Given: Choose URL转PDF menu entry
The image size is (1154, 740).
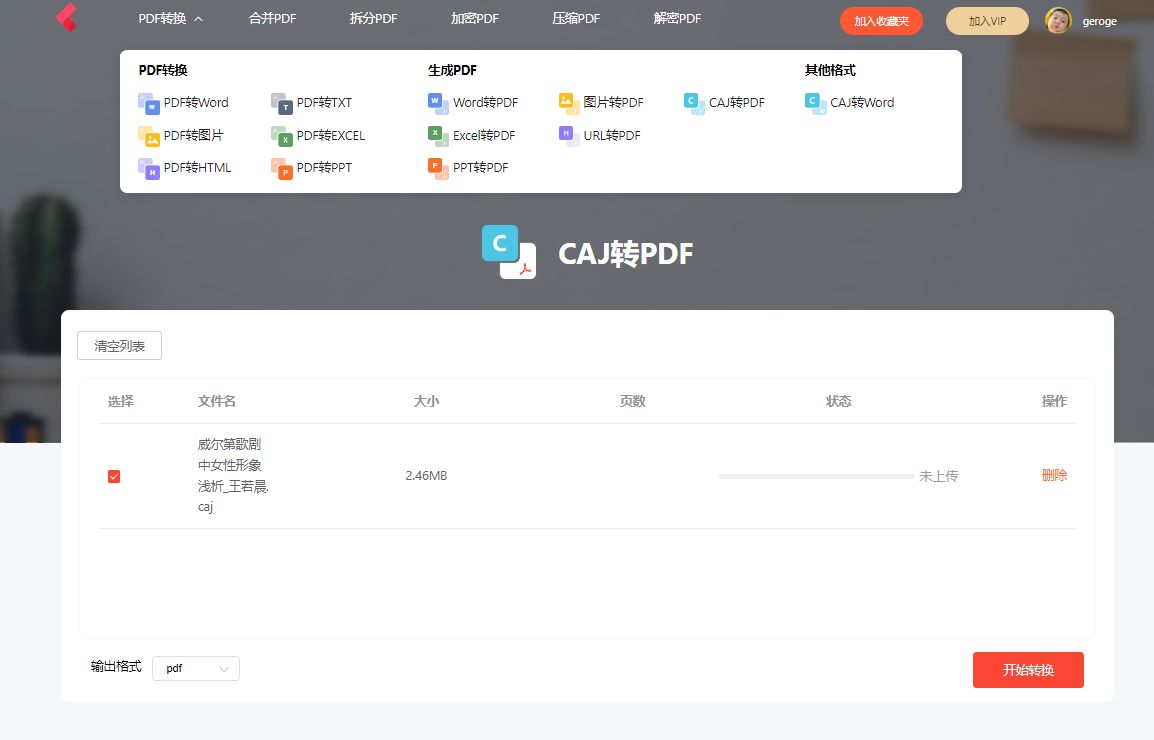Looking at the screenshot, I should [x=612, y=135].
